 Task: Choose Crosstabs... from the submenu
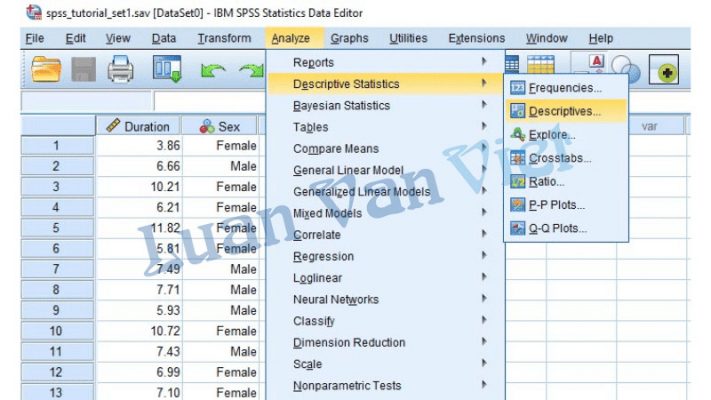point(565,158)
